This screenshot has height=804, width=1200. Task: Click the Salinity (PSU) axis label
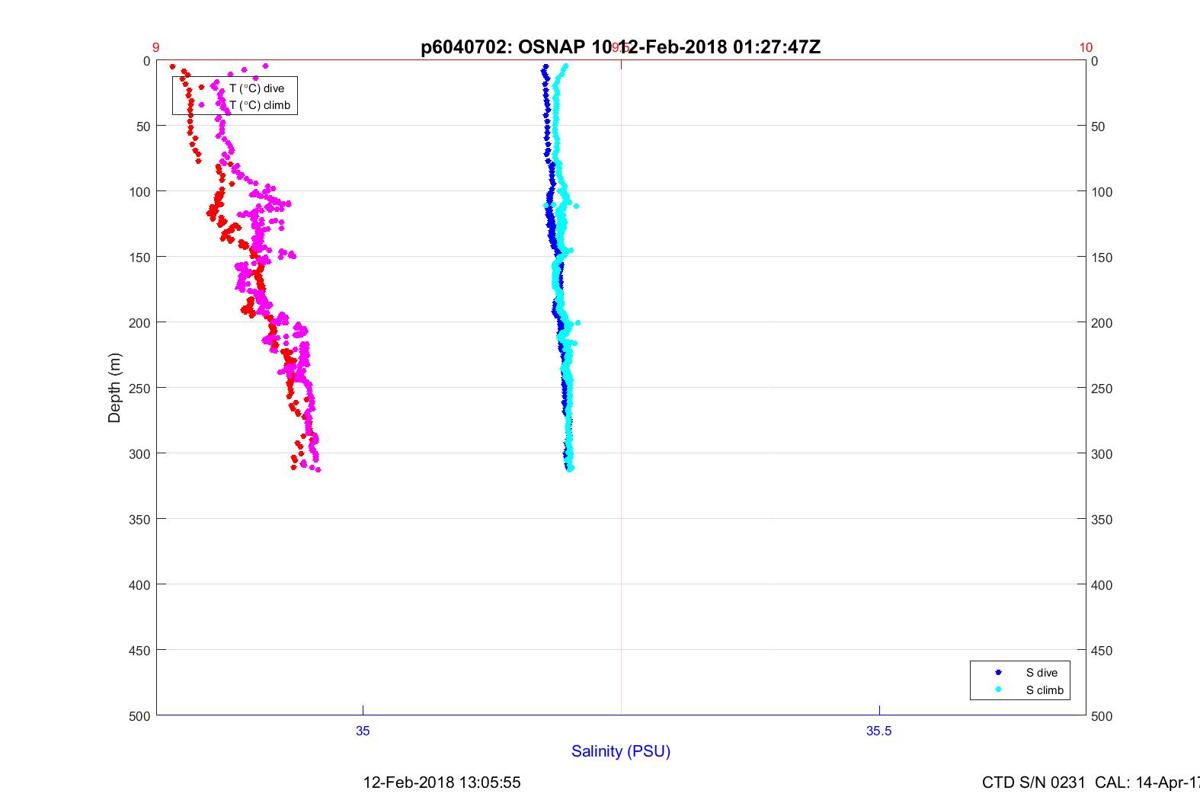tap(621, 751)
